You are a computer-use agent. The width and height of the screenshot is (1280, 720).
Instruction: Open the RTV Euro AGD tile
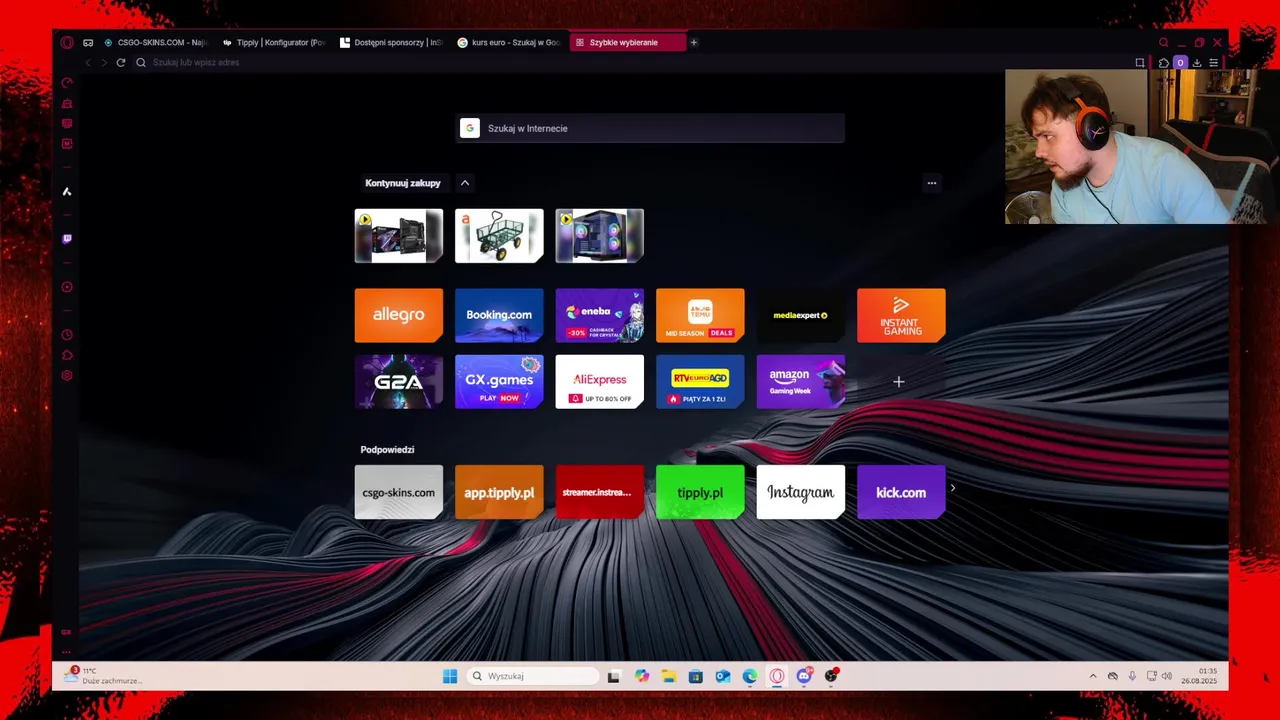700,381
